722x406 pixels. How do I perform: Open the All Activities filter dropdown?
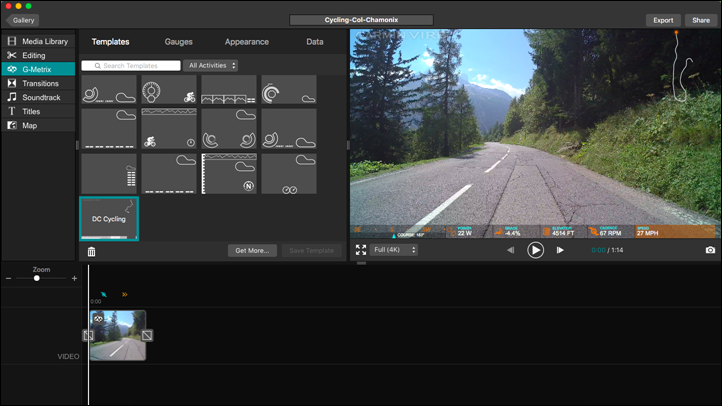211,66
